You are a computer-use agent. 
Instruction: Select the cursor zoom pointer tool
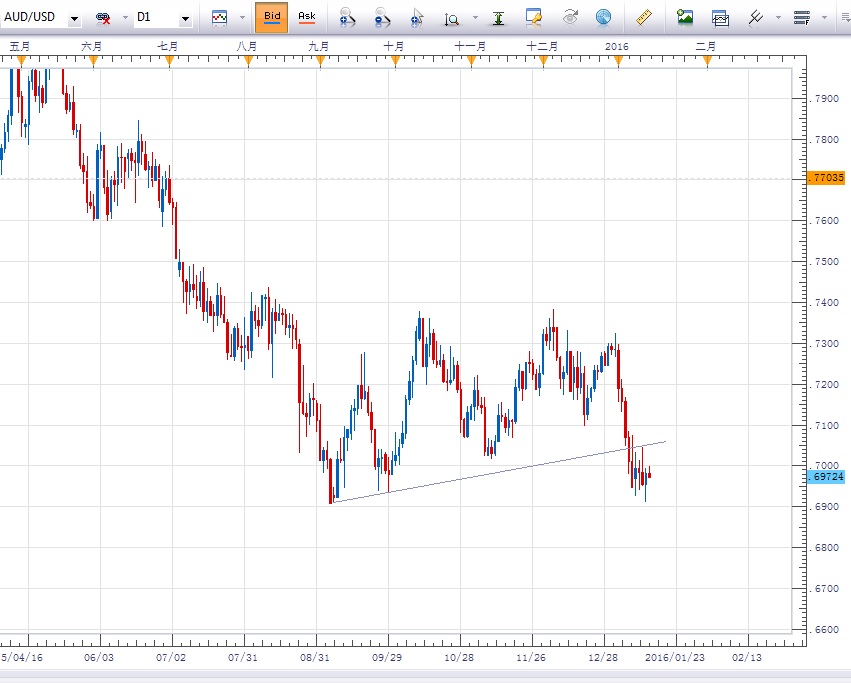pyautogui.click(x=417, y=18)
